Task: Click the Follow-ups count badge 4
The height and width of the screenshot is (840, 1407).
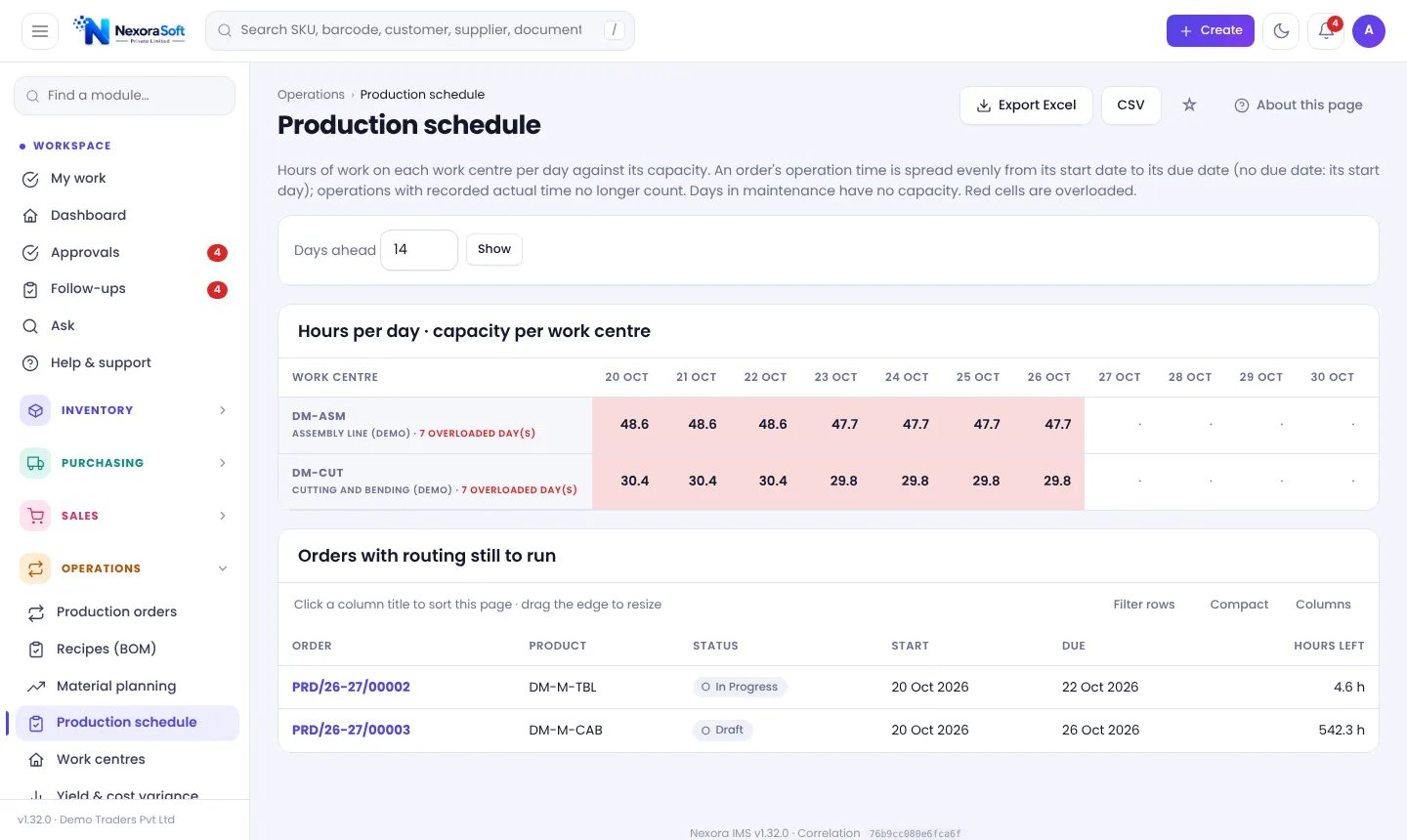Action: coord(217,290)
